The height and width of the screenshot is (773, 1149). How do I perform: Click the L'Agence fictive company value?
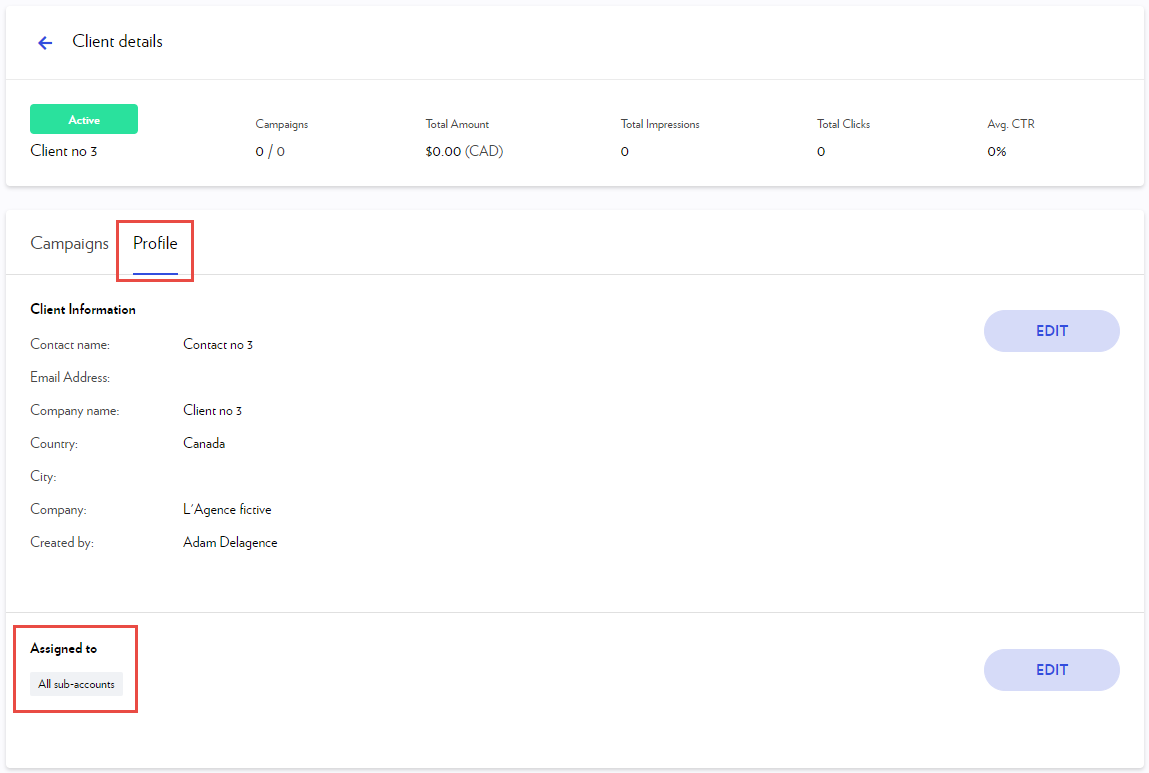227,510
